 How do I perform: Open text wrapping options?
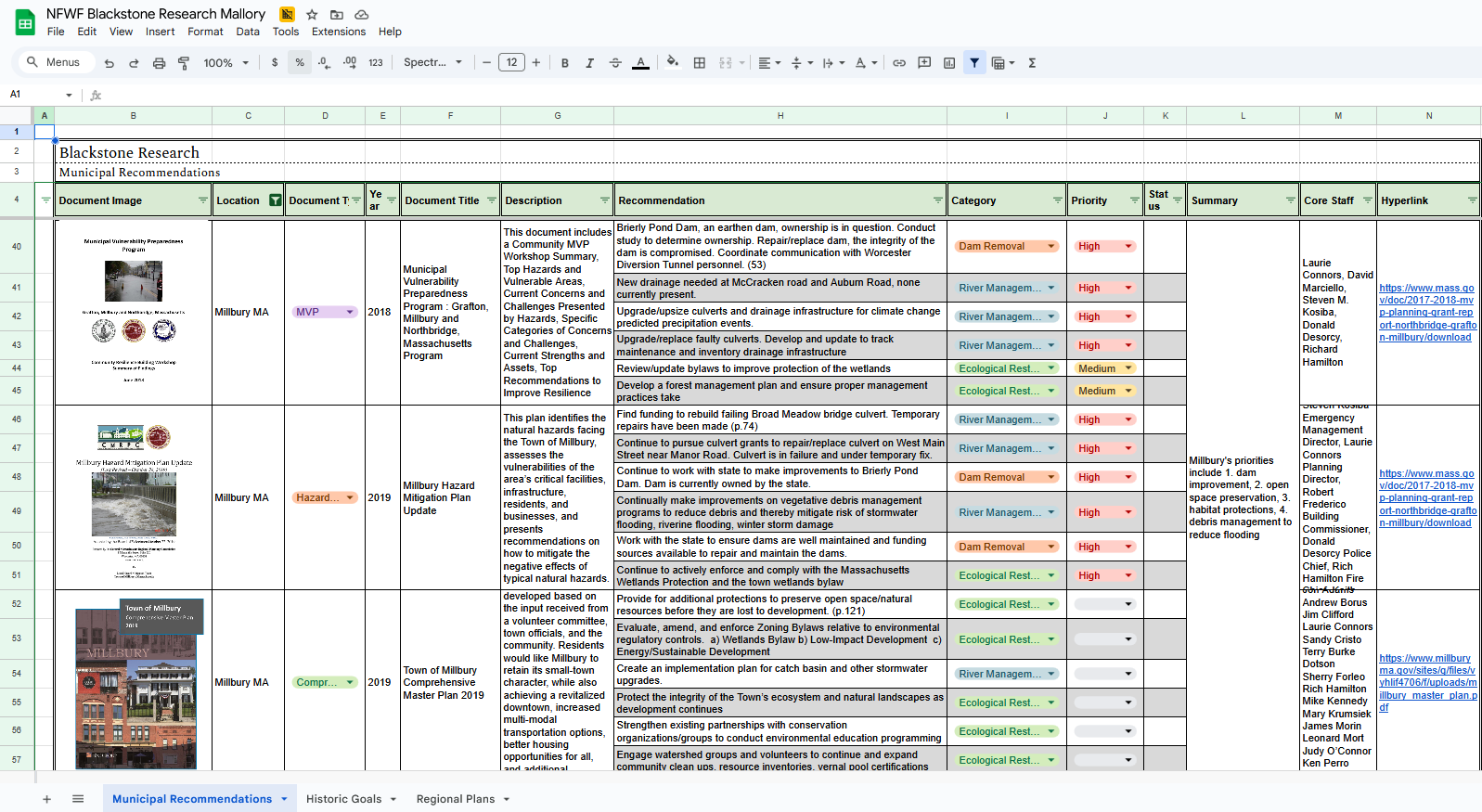(833, 63)
